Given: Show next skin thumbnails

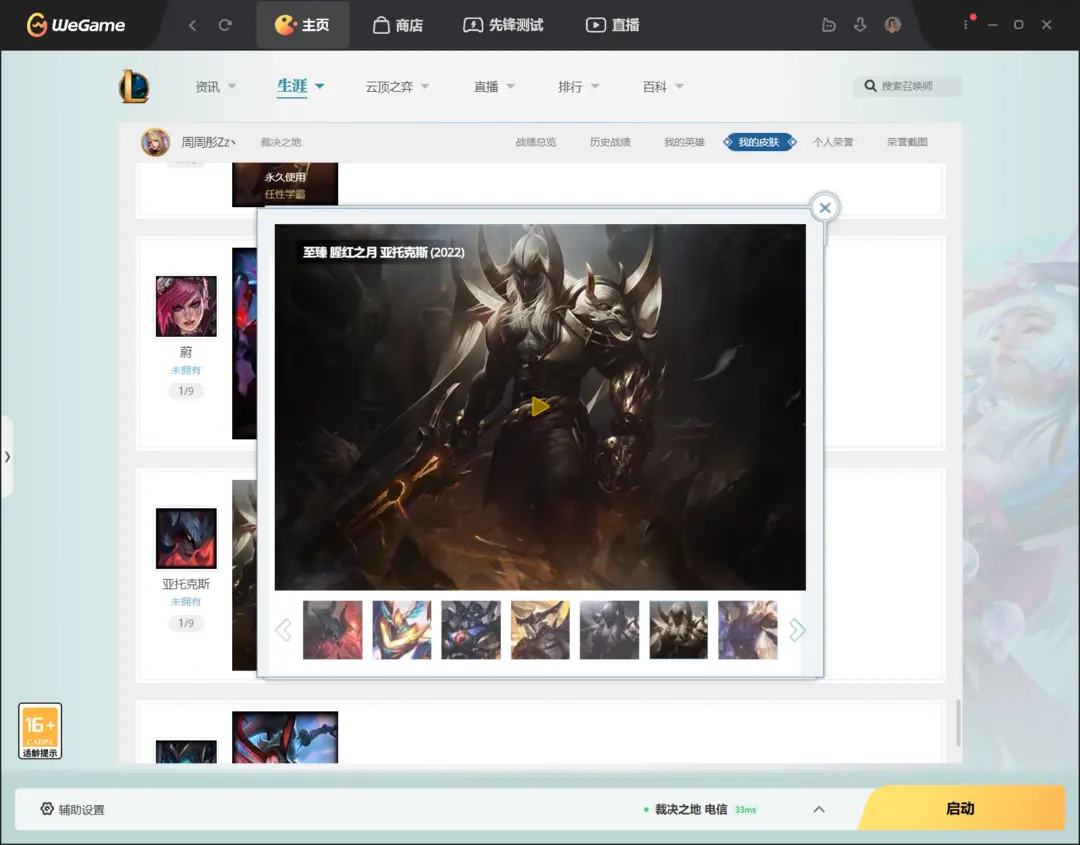Looking at the screenshot, I should (x=797, y=629).
